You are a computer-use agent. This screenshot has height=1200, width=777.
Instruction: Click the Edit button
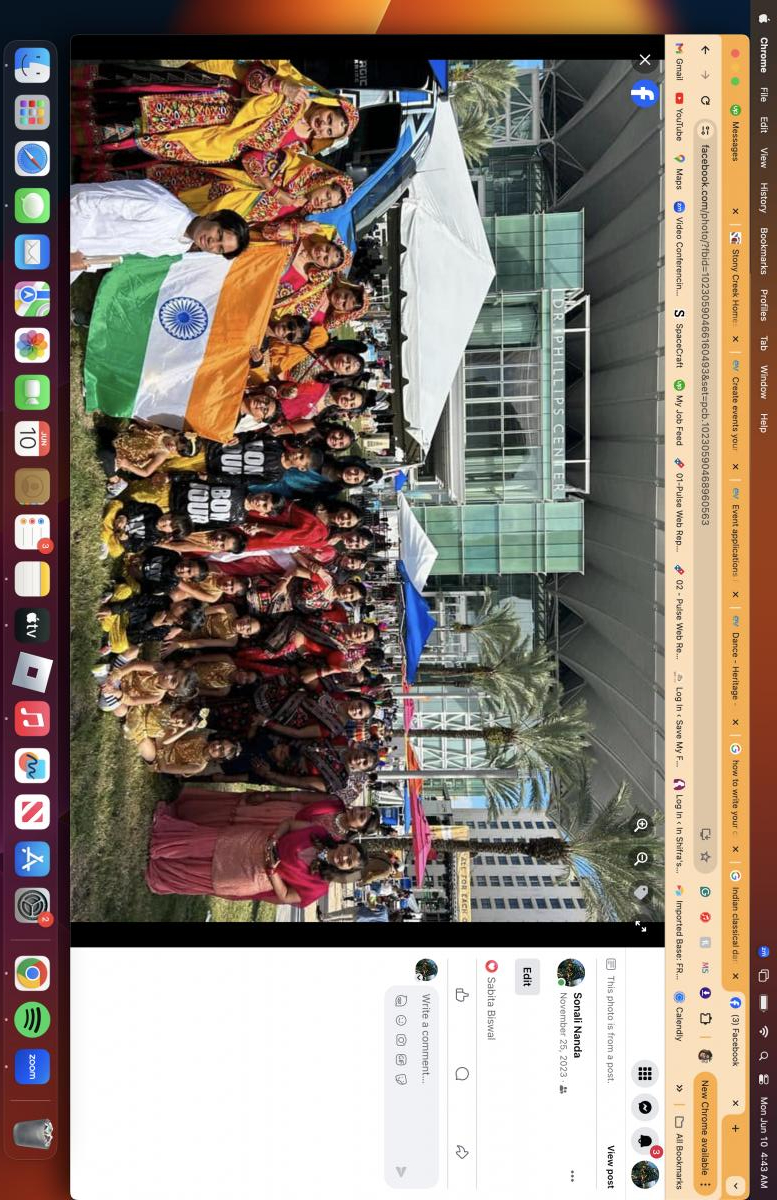pos(527,976)
